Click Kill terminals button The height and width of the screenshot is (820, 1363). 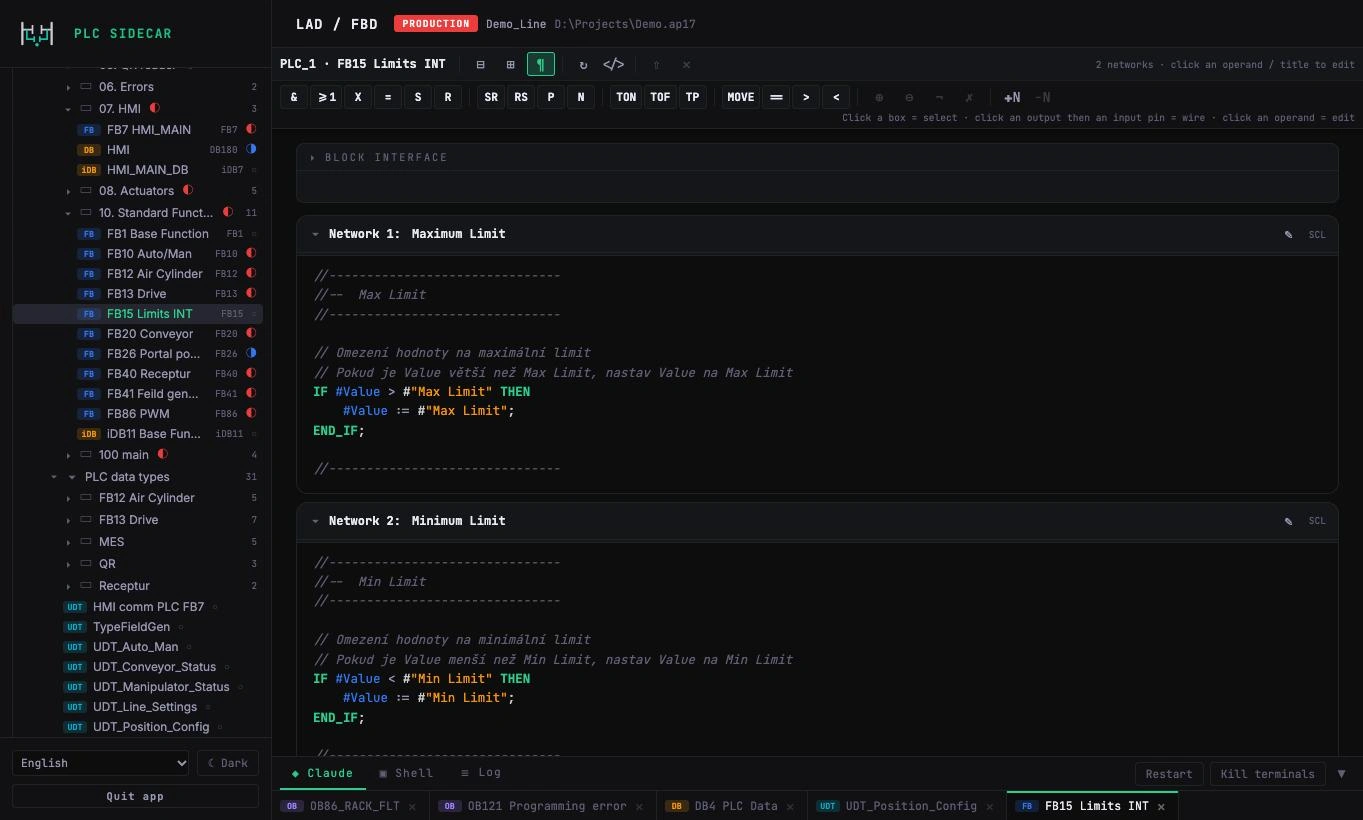pos(1267,774)
